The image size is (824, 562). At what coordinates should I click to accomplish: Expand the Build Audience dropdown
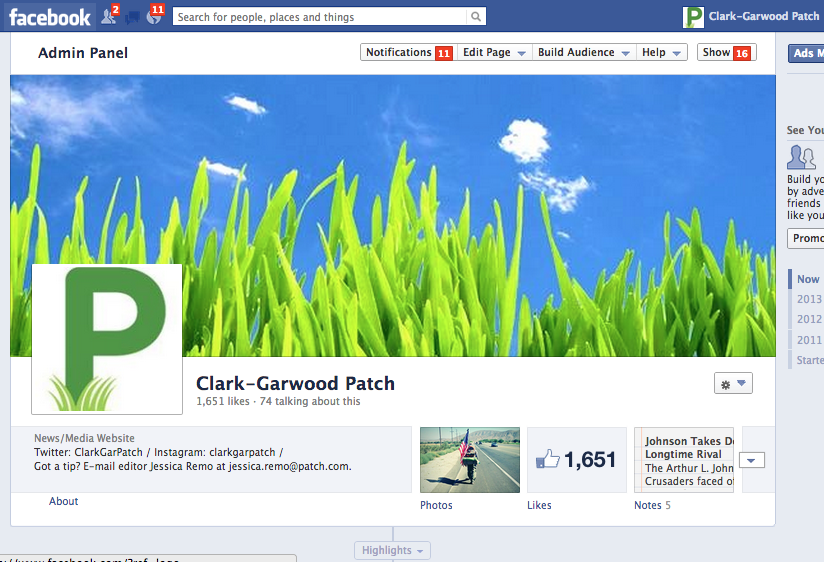click(584, 53)
